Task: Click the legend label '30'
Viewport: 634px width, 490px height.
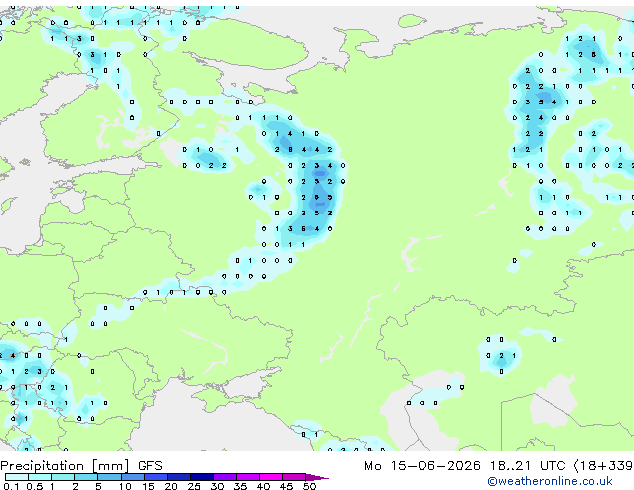Action: (x=217, y=486)
